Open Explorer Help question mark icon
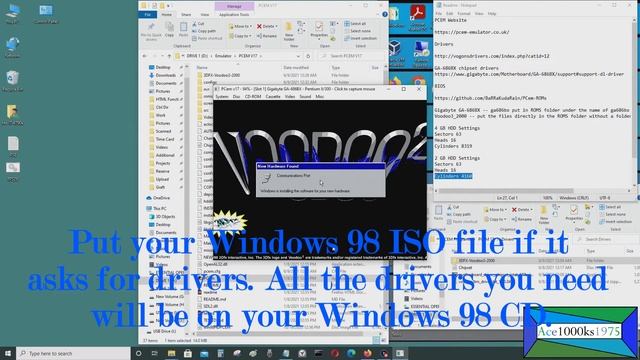This screenshot has width=640, height=360. [384, 14]
